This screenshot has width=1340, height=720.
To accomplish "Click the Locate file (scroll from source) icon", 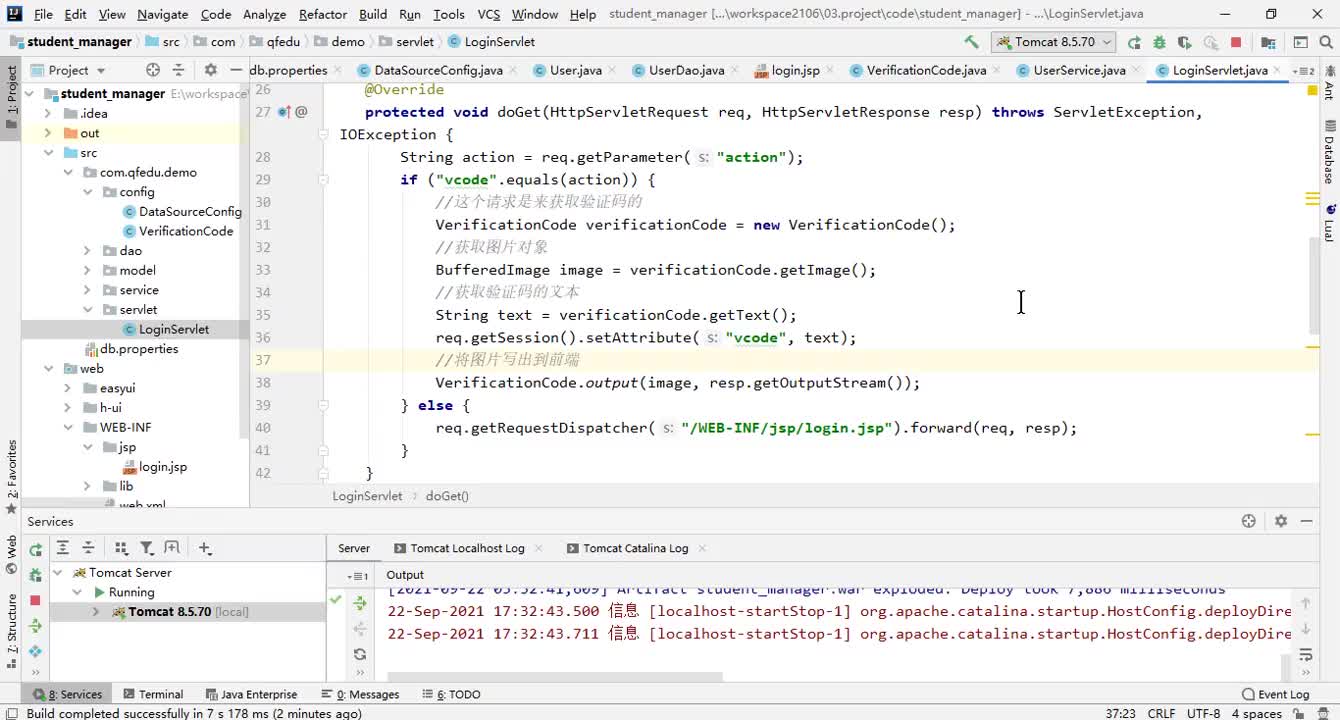I will 153,70.
